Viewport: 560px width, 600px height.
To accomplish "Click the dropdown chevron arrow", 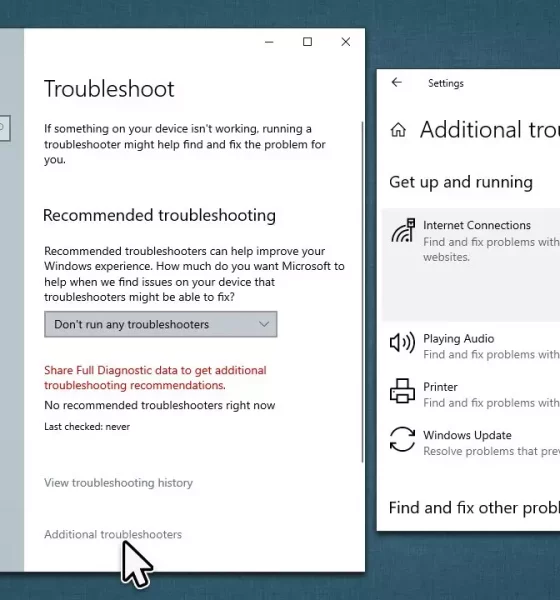I will pos(264,324).
